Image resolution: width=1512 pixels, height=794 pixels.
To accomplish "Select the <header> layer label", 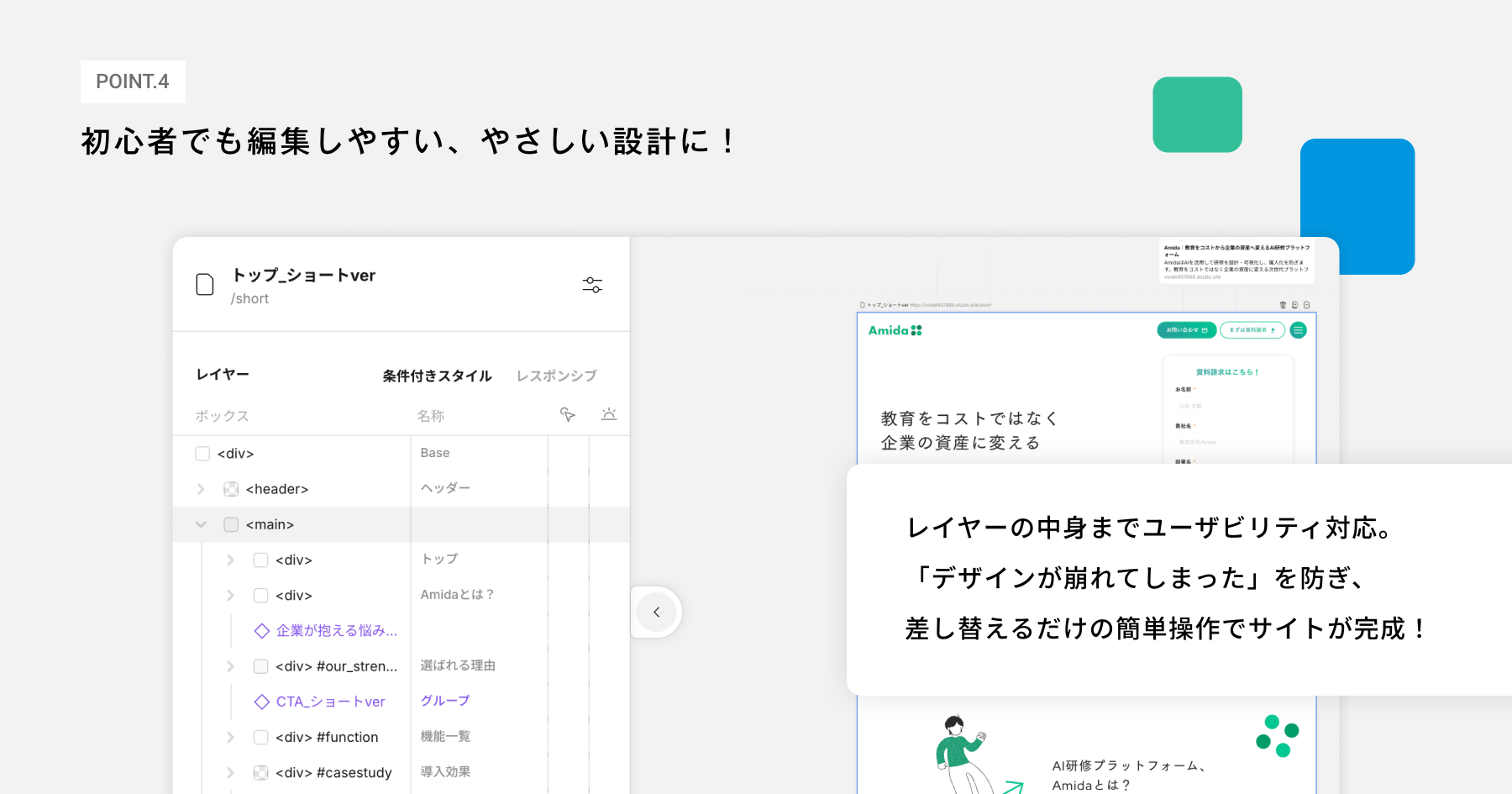I will (x=277, y=489).
